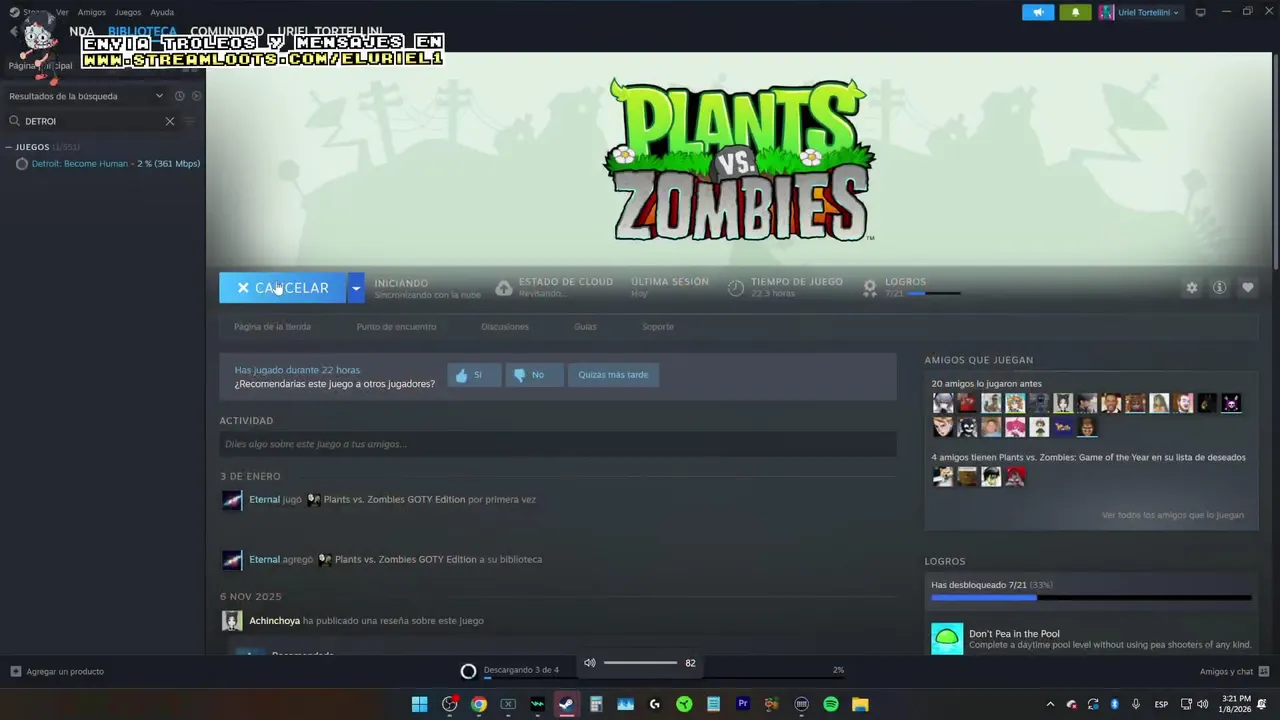Click the achievements badge icon beside LOGROS

870,288
